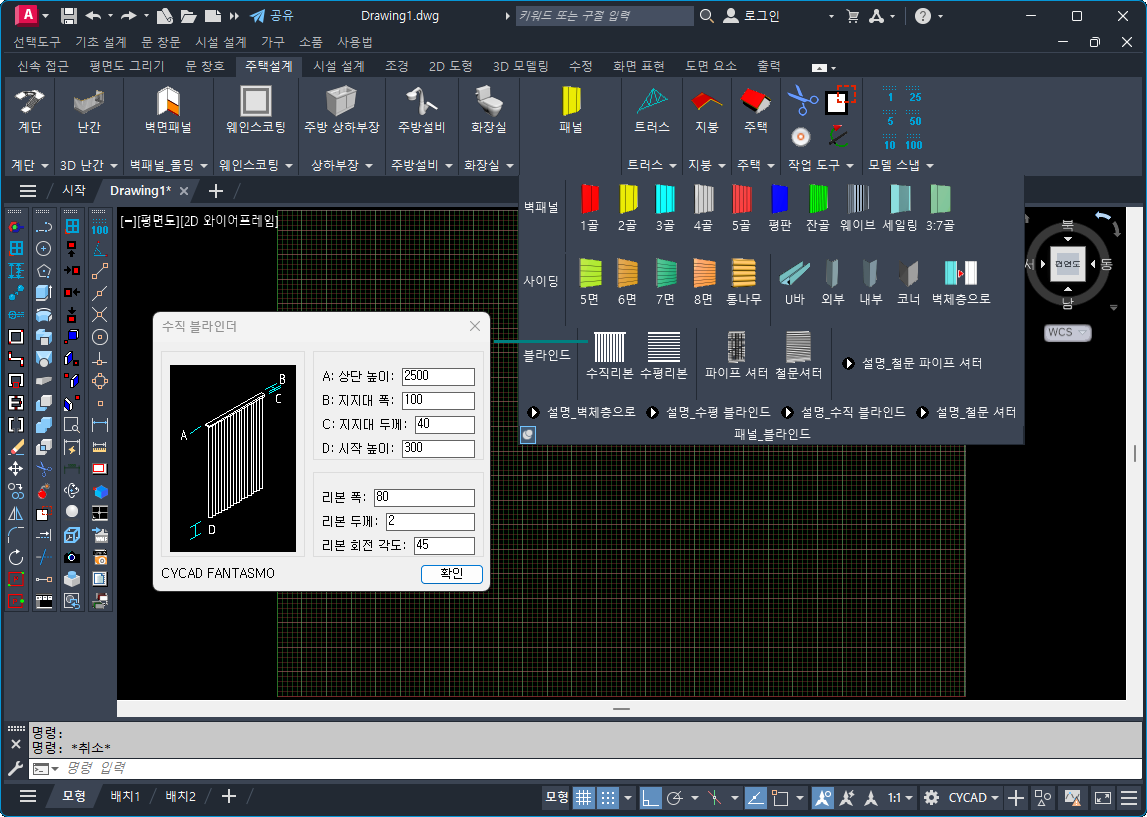This screenshot has height=817, width=1147.
Task: Click the 리본 폭 input field
Action: click(424, 497)
